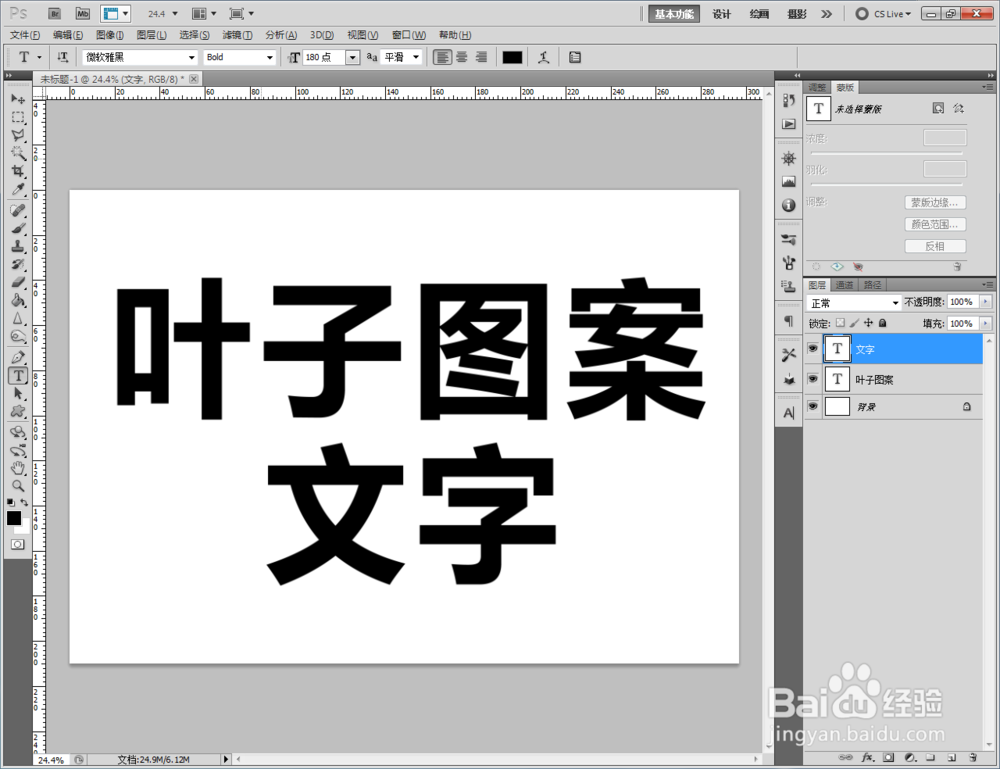
Task: Toggle Quick Mask mode
Action: (x=18, y=544)
